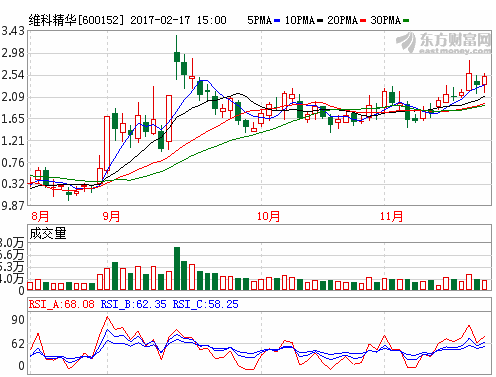The height and width of the screenshot is (377, 496).
Task: Select the 8月 axis label
Action: pyautogui.click(x=40, y=216)
